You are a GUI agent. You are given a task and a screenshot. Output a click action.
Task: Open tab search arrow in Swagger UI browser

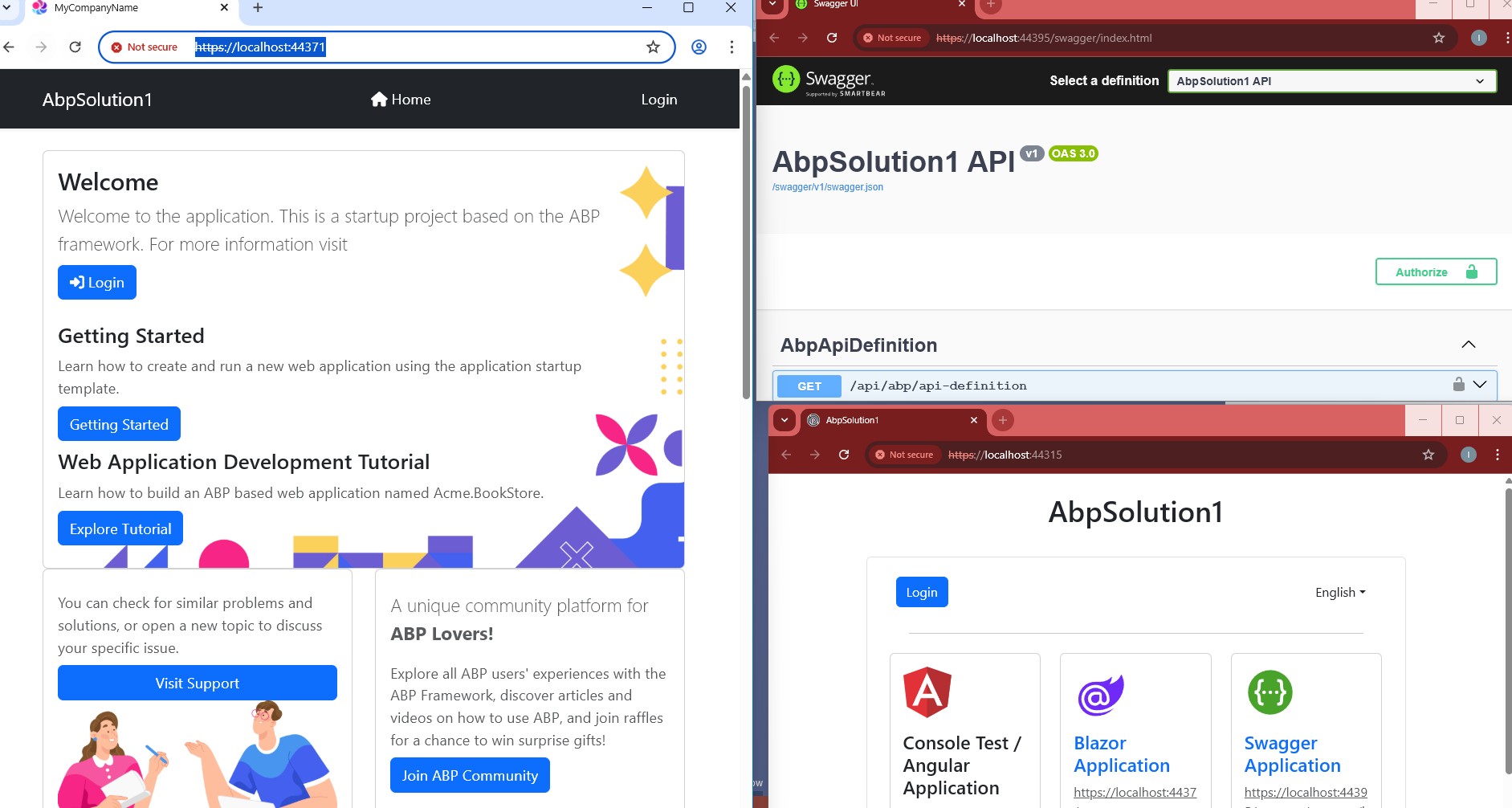click(772, 4)
